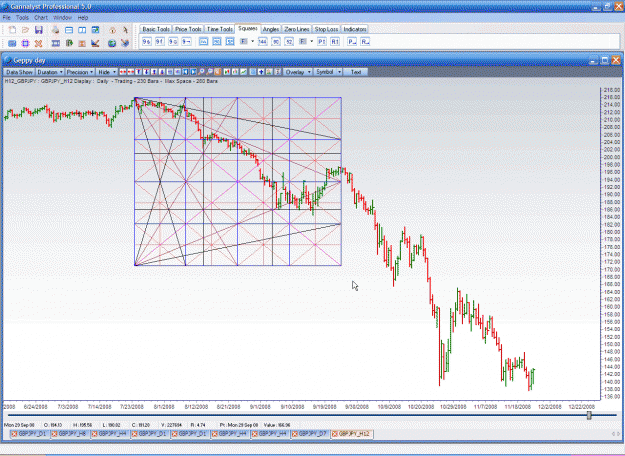Viewport: 625px width, 456px height.
Task: Open the Help menu
Action: 83,18
